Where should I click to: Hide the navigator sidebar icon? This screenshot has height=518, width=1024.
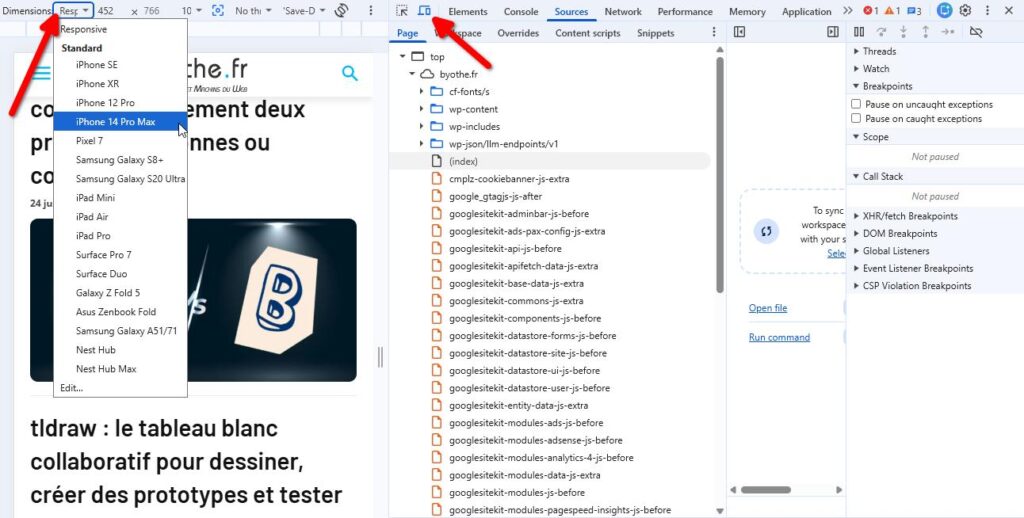point(739,32)
